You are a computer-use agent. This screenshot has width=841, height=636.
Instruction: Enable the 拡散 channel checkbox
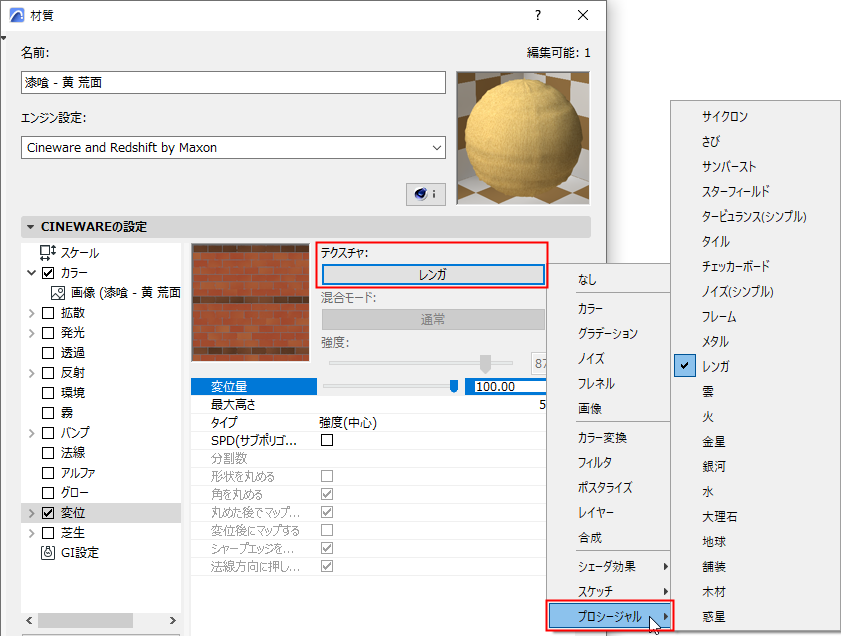click(48, 313)
